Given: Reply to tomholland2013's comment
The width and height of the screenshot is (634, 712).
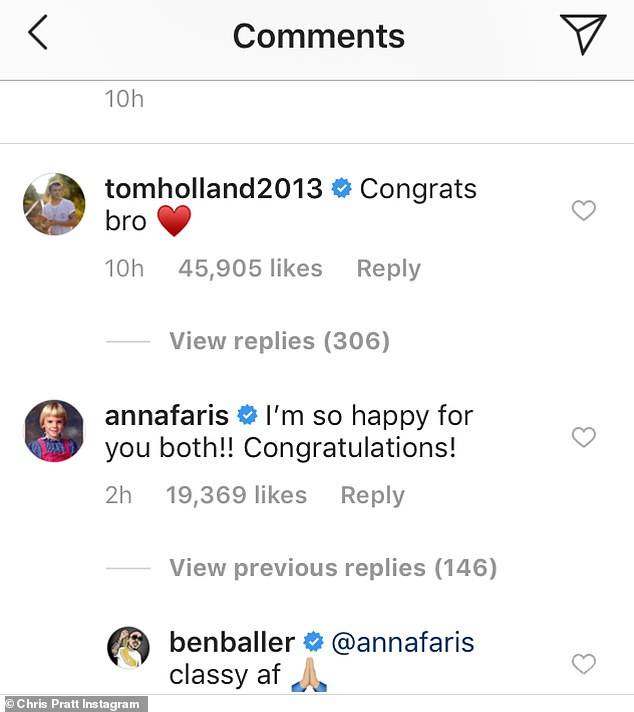Looking at the screenshot, I should pos(388,269).
